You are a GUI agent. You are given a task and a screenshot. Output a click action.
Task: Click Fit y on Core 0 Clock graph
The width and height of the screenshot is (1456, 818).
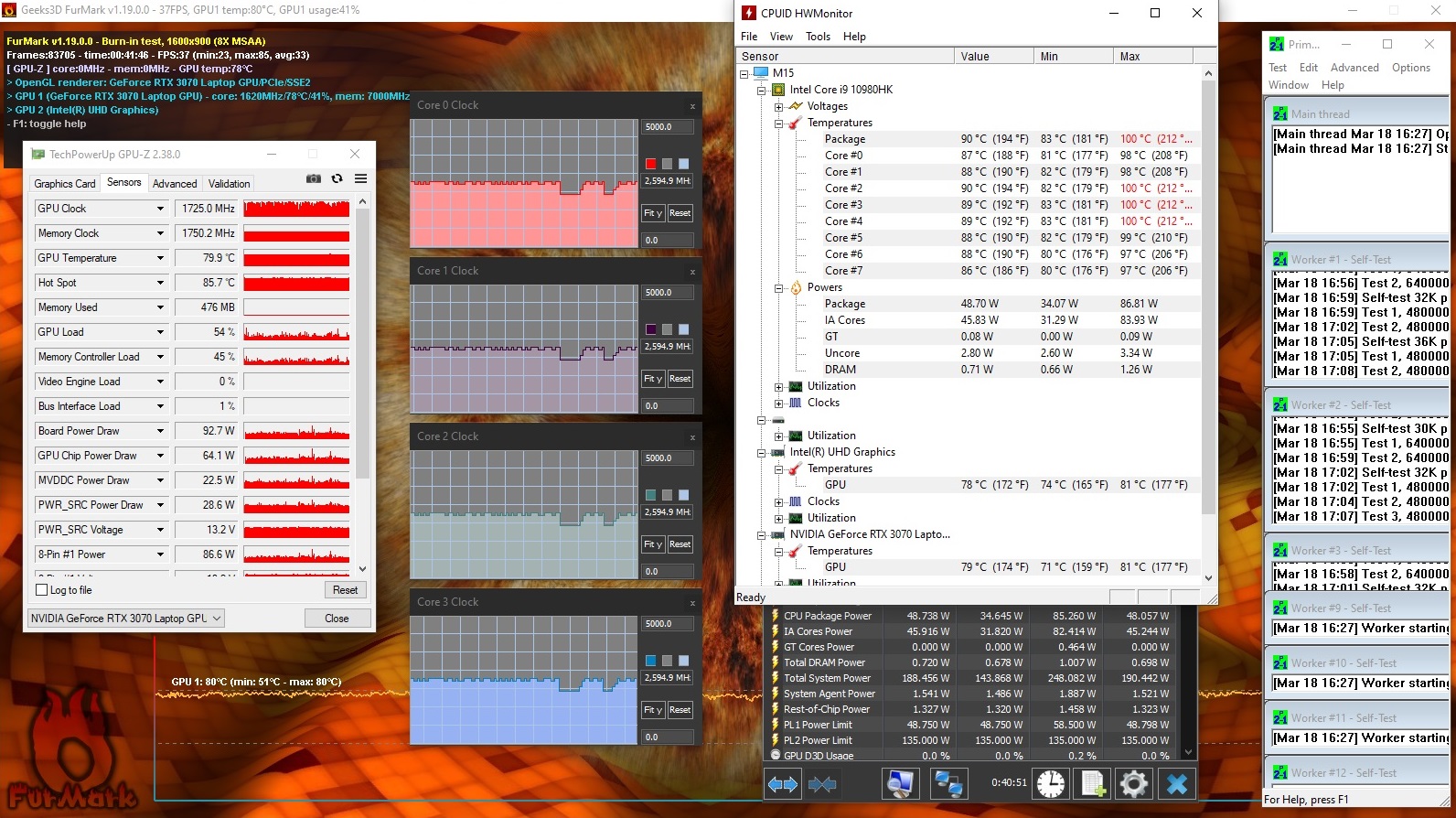point(653,213)
